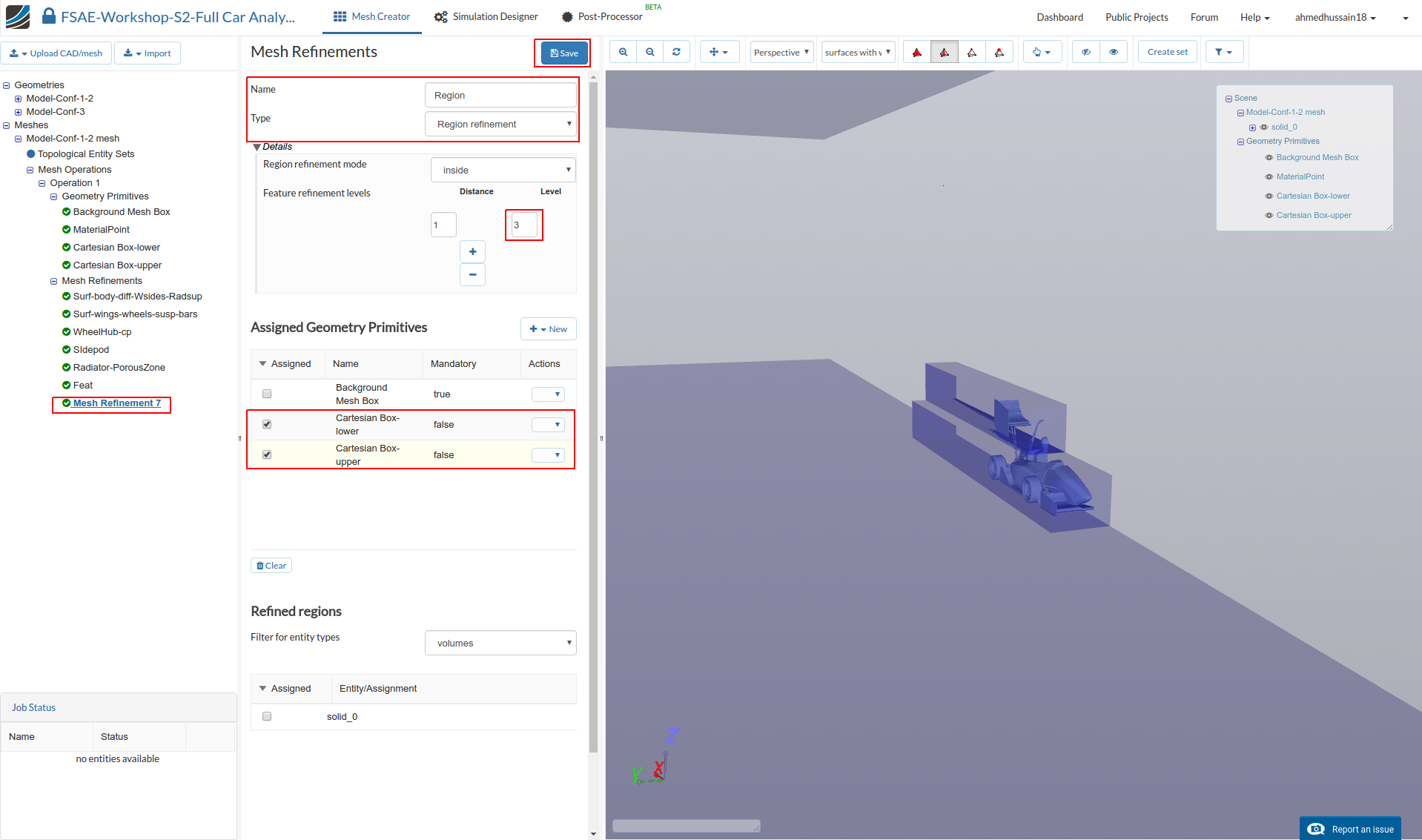1422x840 pixels.
Task: Check the solid_0 refined region checkbox
Action: point(267,716)
